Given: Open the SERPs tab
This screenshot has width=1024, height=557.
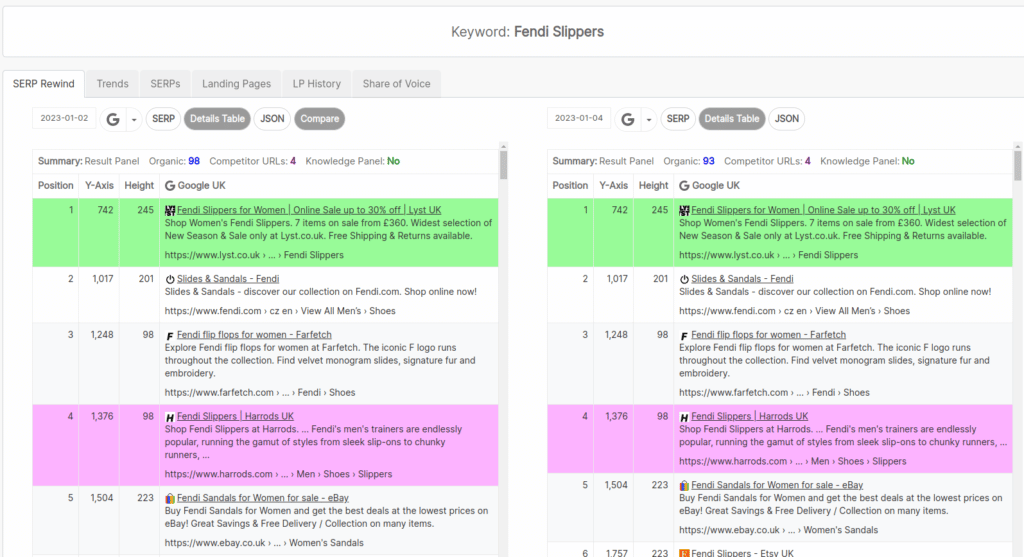Looking at the screenshot, I should click(165, 84).
